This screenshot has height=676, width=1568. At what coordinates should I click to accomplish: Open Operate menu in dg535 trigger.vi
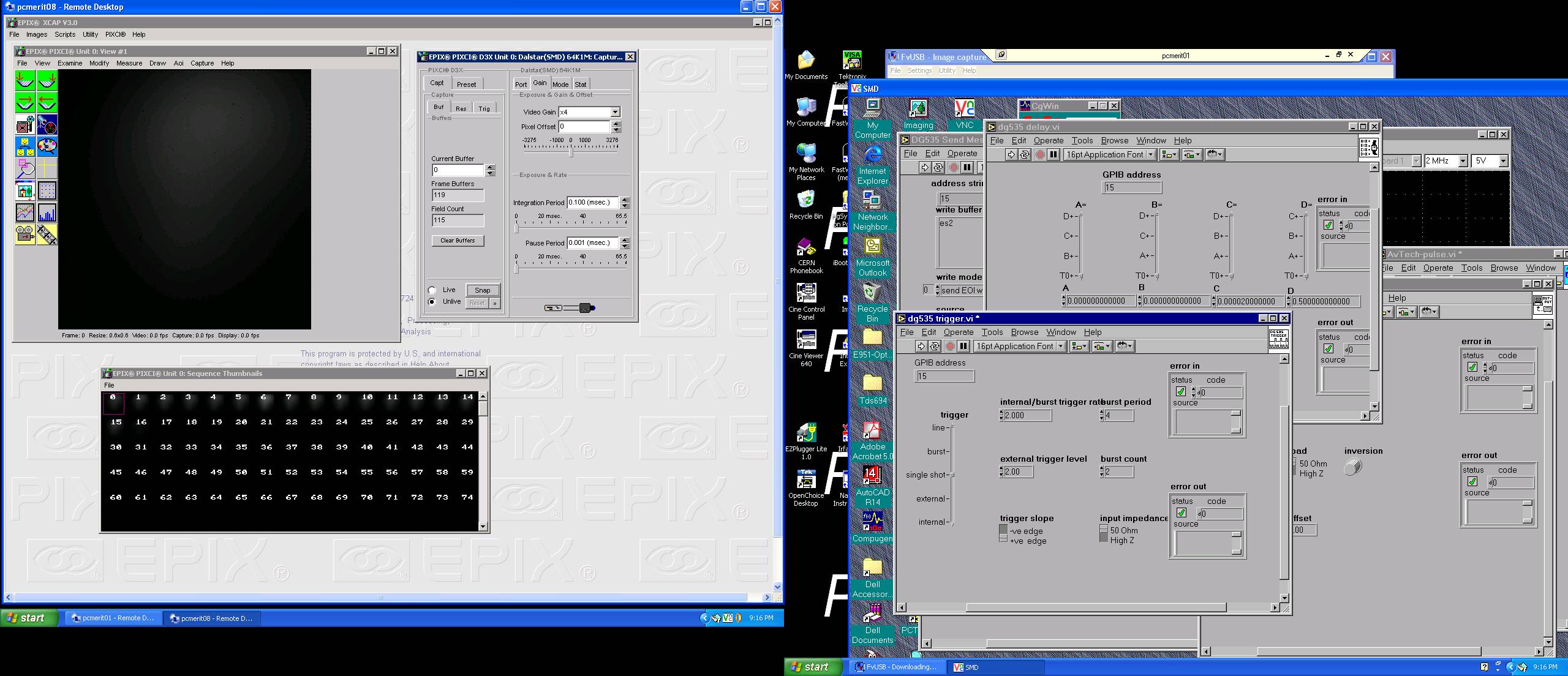[x=959, y=332]
